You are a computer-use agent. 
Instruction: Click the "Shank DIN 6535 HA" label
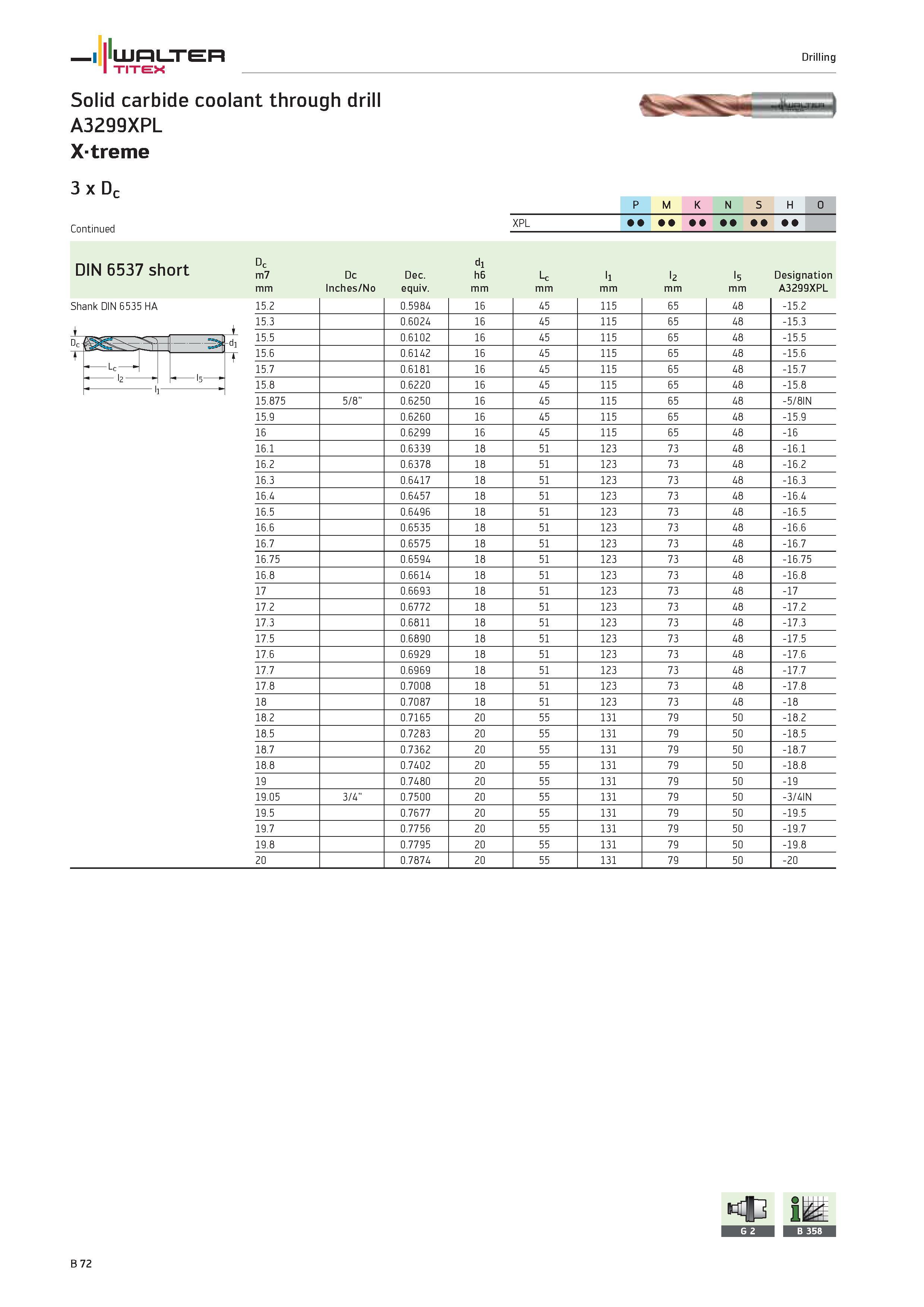[114, 306]
